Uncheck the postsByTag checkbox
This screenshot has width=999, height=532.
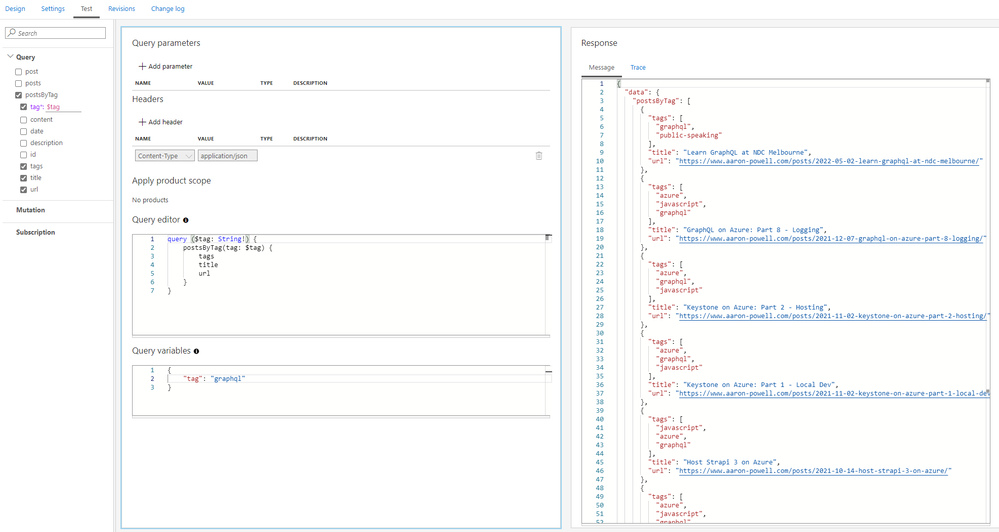pos(18,95)
